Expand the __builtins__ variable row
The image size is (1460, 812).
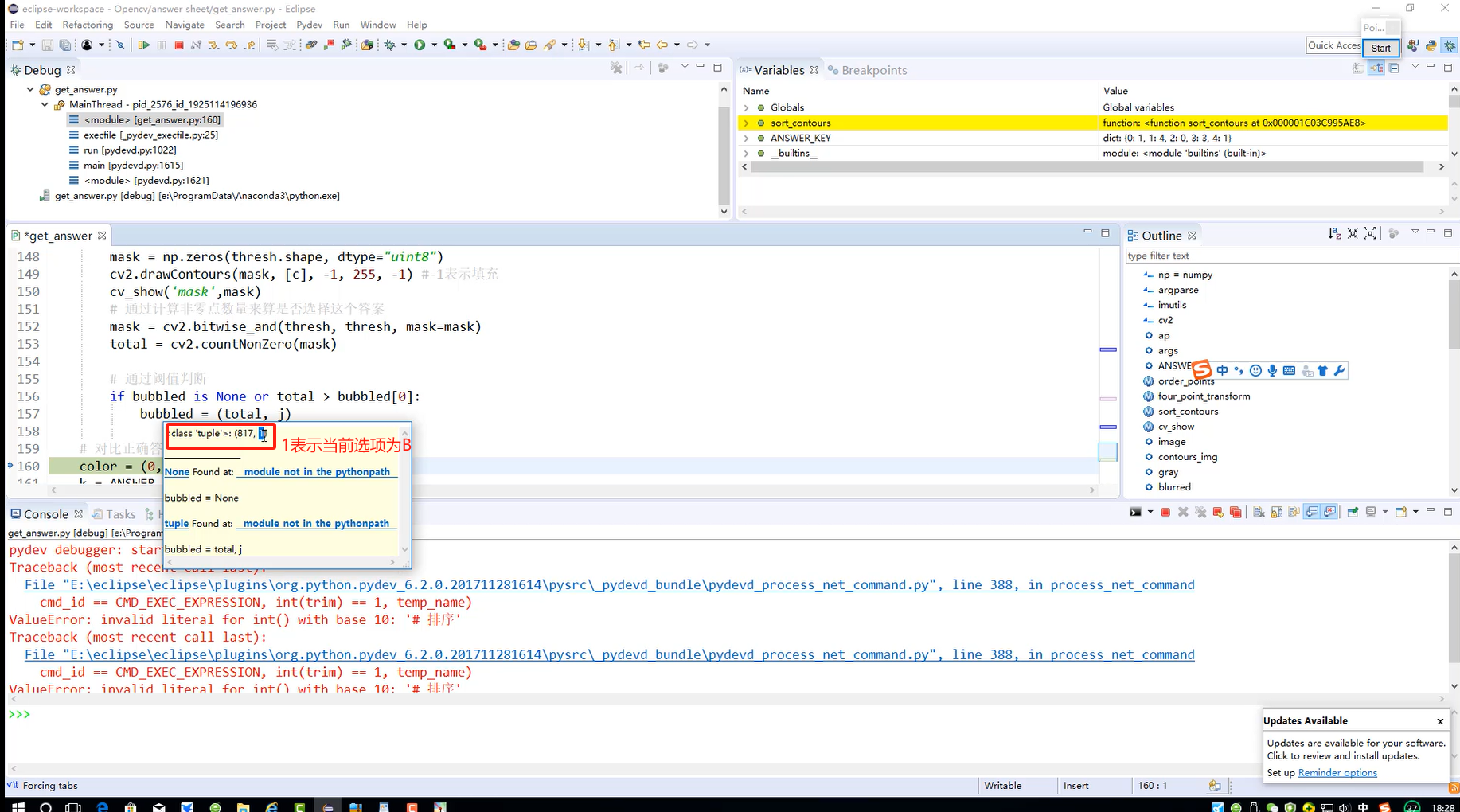coord(746,153)
